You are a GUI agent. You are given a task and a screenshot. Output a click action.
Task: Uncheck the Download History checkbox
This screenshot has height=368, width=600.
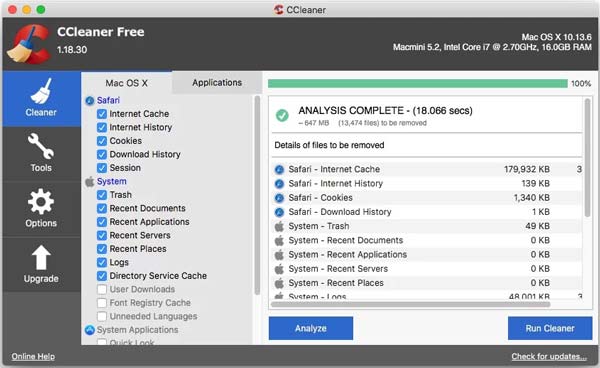pos(102,155)
